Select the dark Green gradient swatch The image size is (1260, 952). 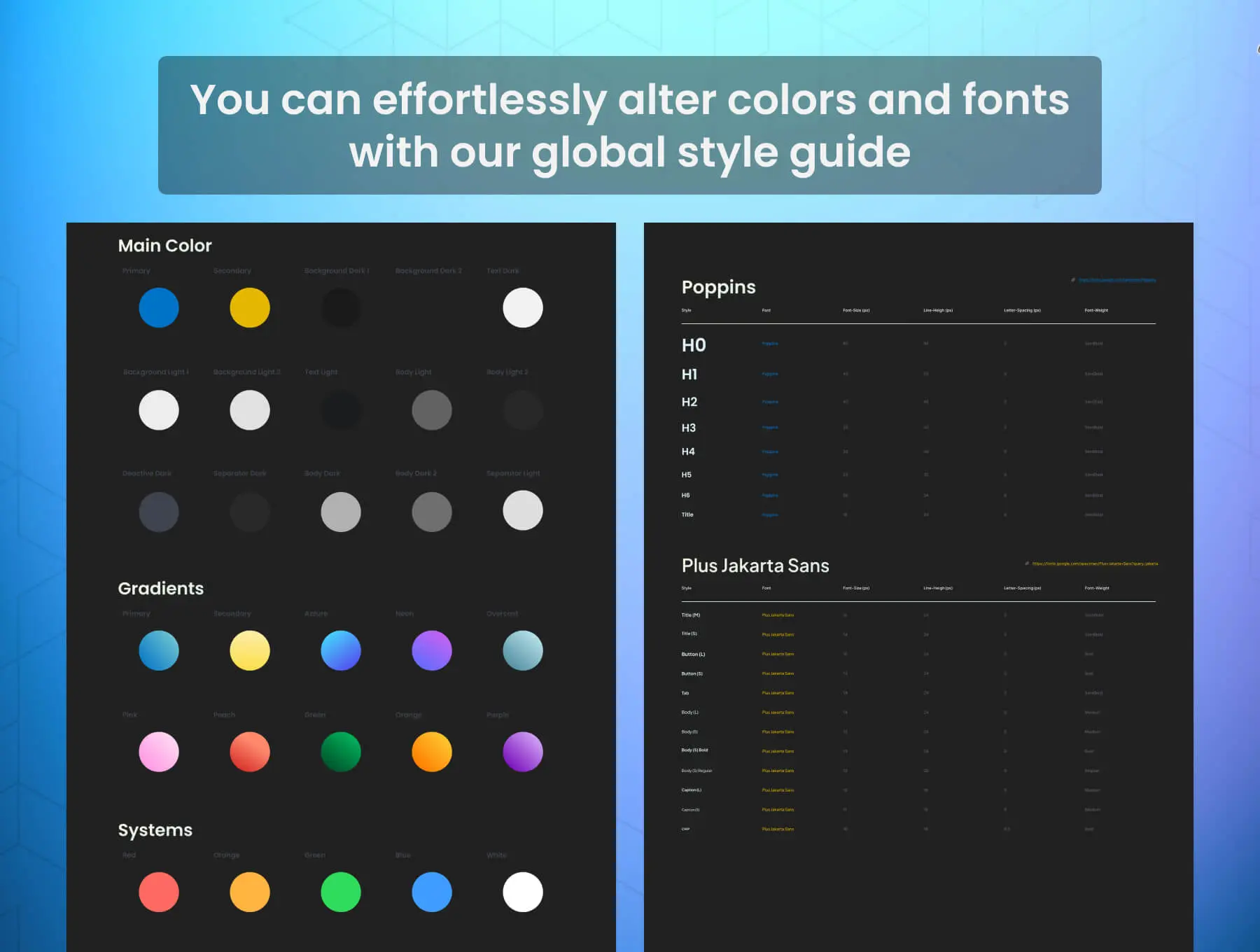[341, 752]
